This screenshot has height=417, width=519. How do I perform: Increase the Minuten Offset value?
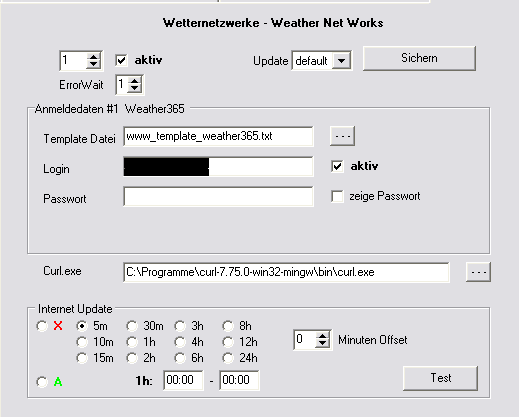pos(322,336)
